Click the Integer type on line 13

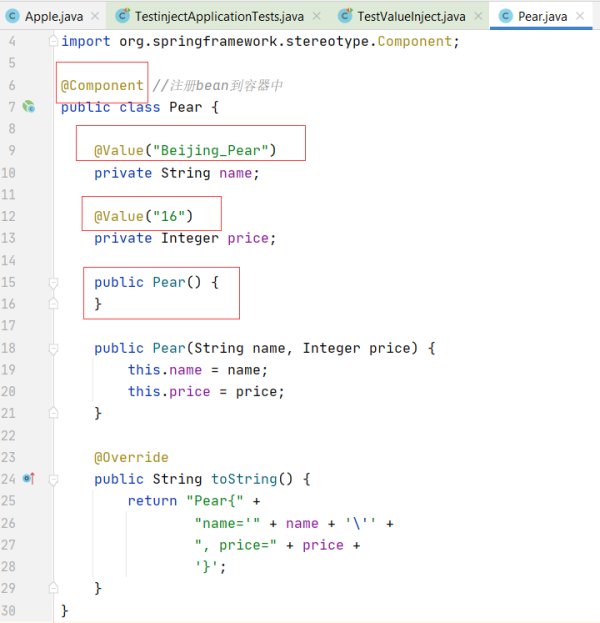[190, 238]
